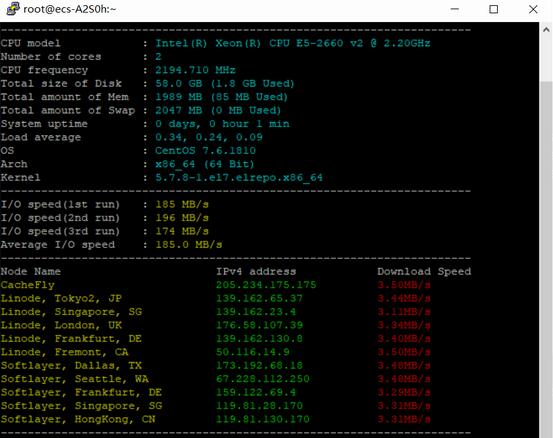Click the IPv4 address column header
The height and width of the screenshot is (438, 553).
coord(256,272)
